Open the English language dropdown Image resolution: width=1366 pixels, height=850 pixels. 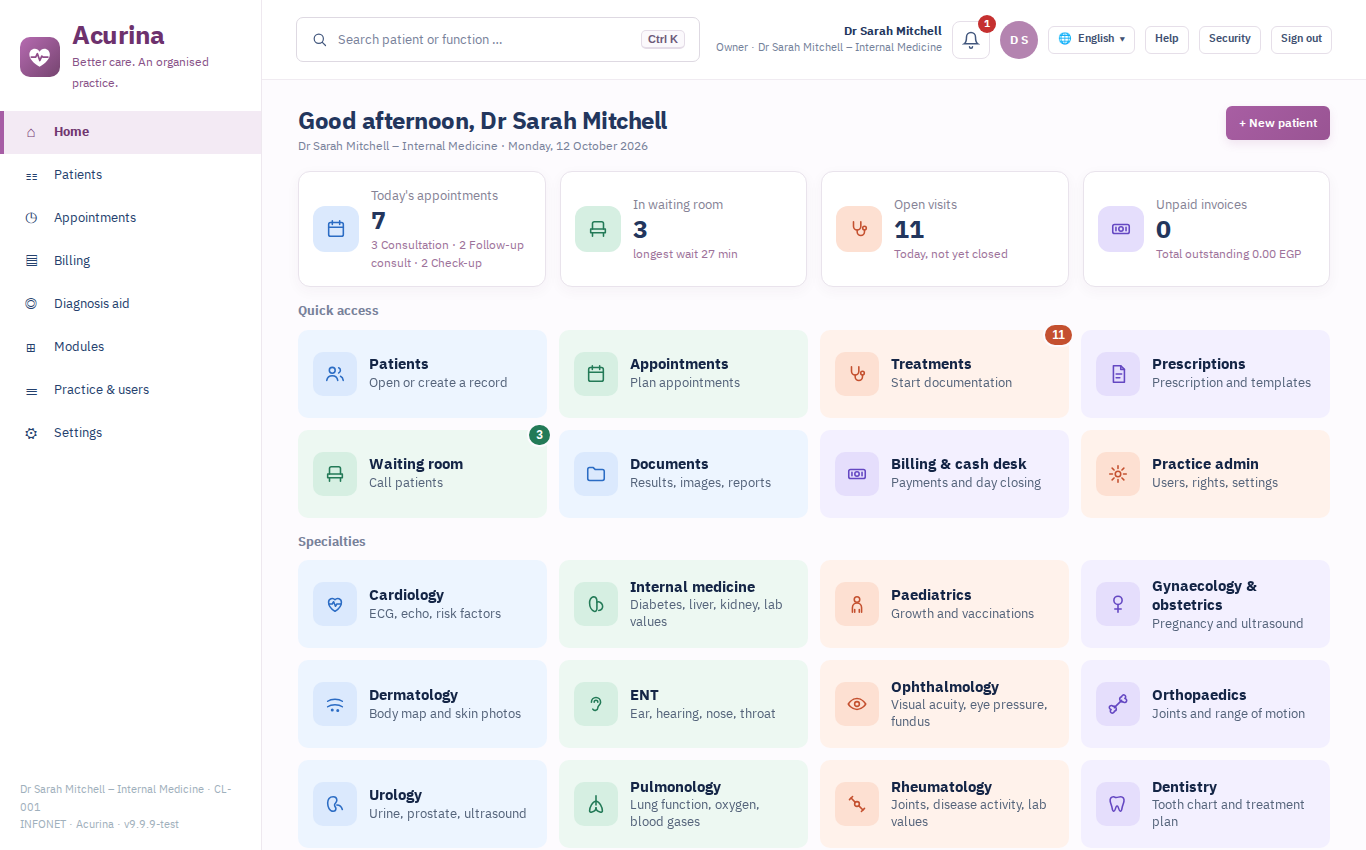pyautogui.click(x=1091, y=39)
